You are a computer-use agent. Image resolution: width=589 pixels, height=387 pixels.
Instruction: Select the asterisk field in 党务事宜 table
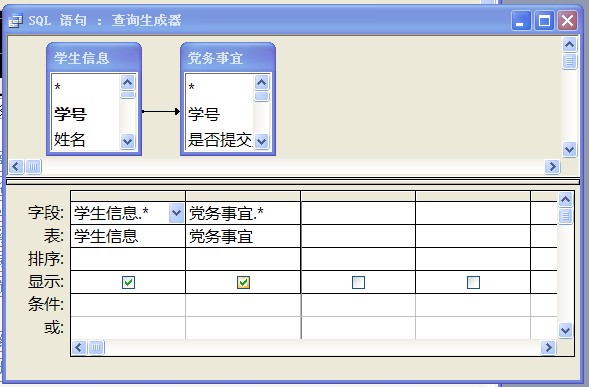click(x=192, y=88)
